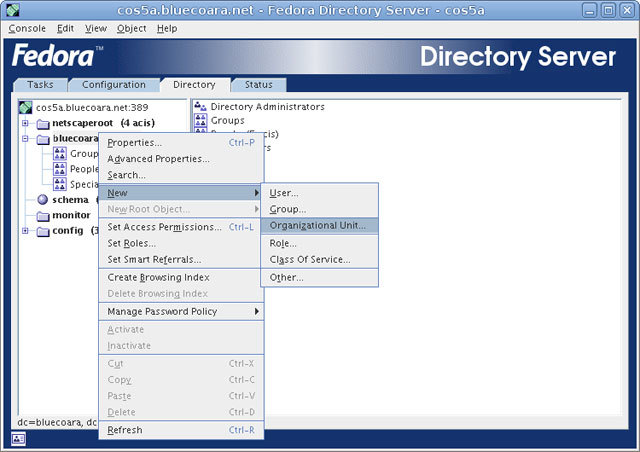Click the status bar card icon at bottom-left
Viewport: 640px width, 452px height.
tap(18, 439)
